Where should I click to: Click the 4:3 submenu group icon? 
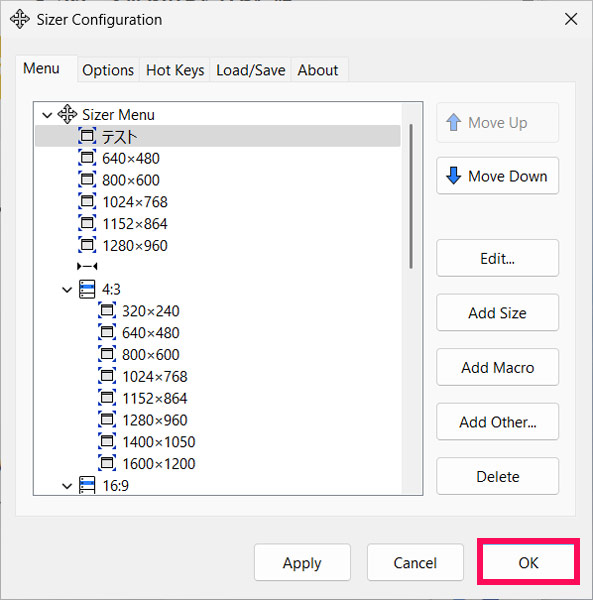87,289
